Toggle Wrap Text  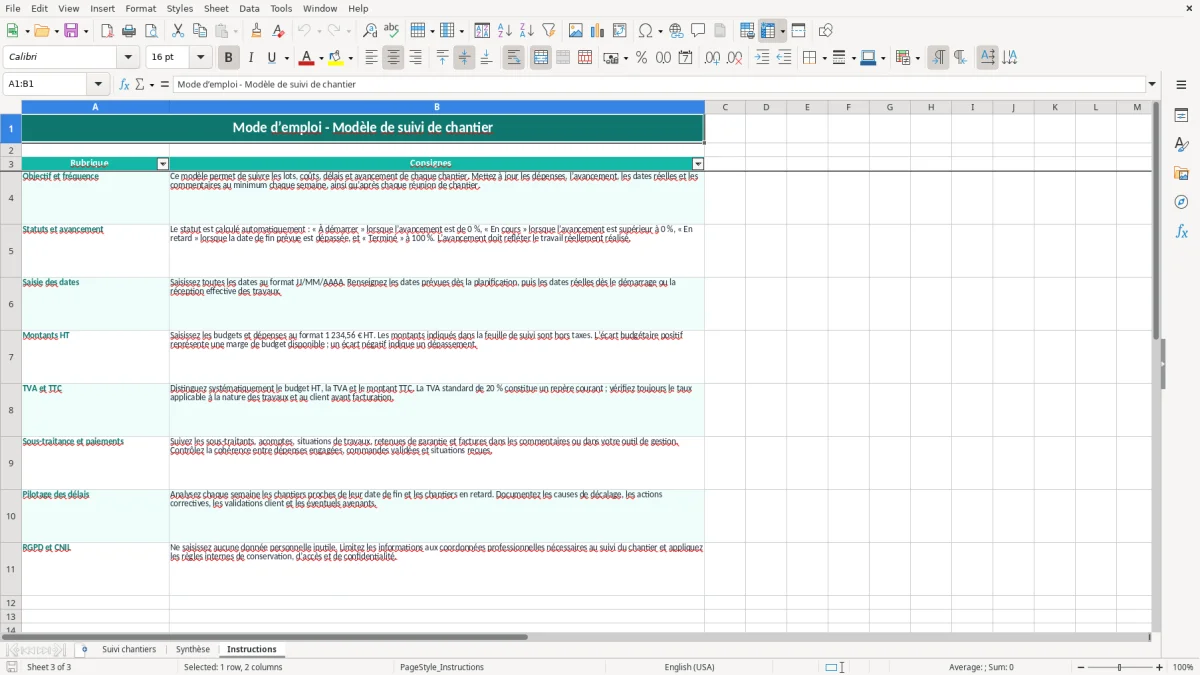(514, 58)
